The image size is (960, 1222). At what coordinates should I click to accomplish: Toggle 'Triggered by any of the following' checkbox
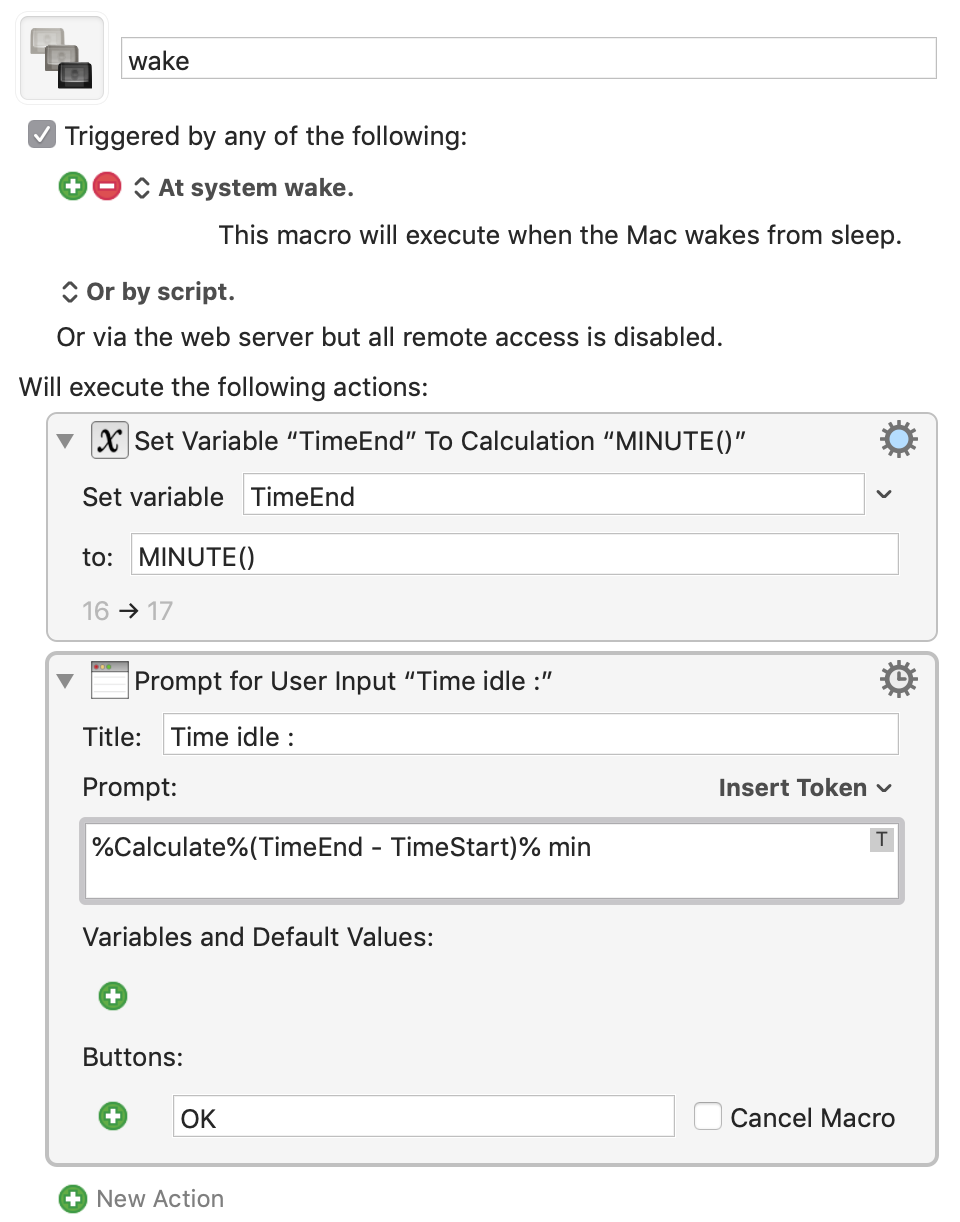tap(42, 135)
